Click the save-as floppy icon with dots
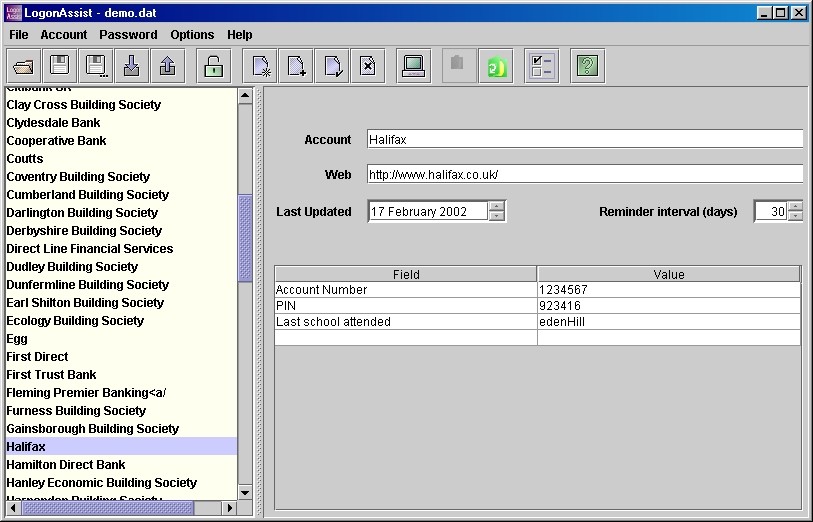This screenshot has height=522, width=813. coord(96,66)
